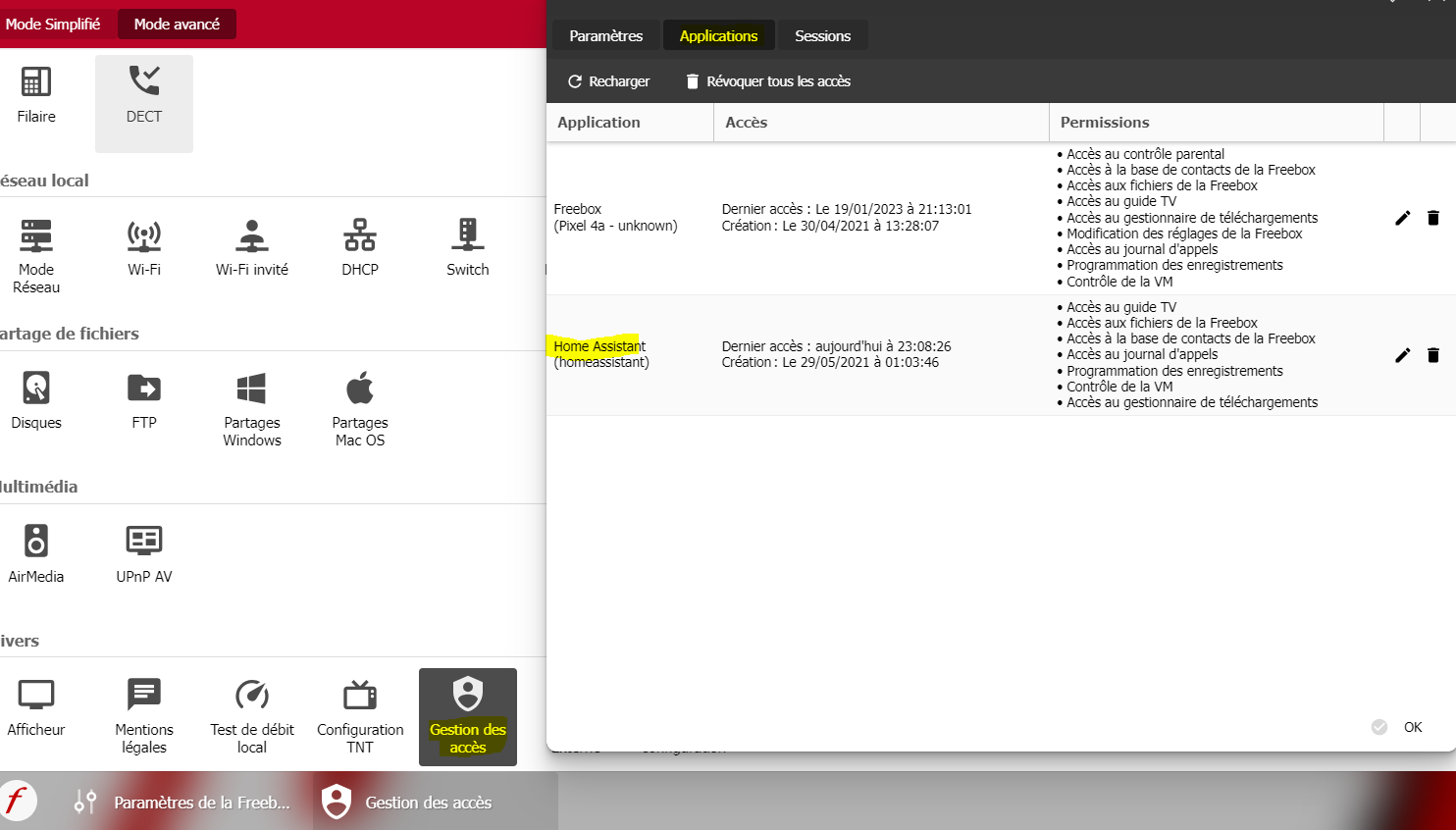The height and width of the screenshot is (830, 1456).
Task: Click the 'Création : Le 29/05/2021' text
Action: click(830, 362)
